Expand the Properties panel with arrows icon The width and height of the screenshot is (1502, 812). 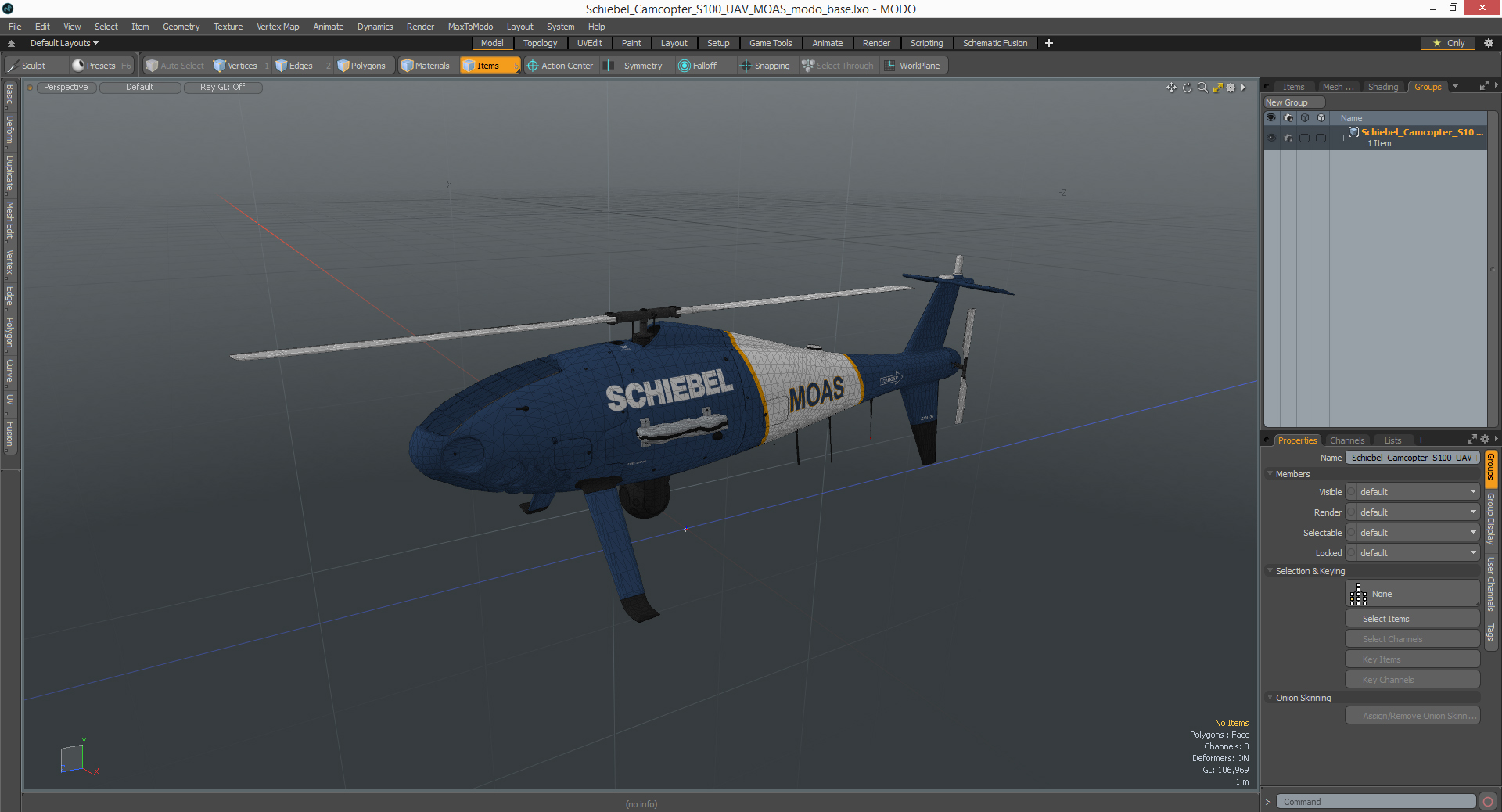point(1471,439)
